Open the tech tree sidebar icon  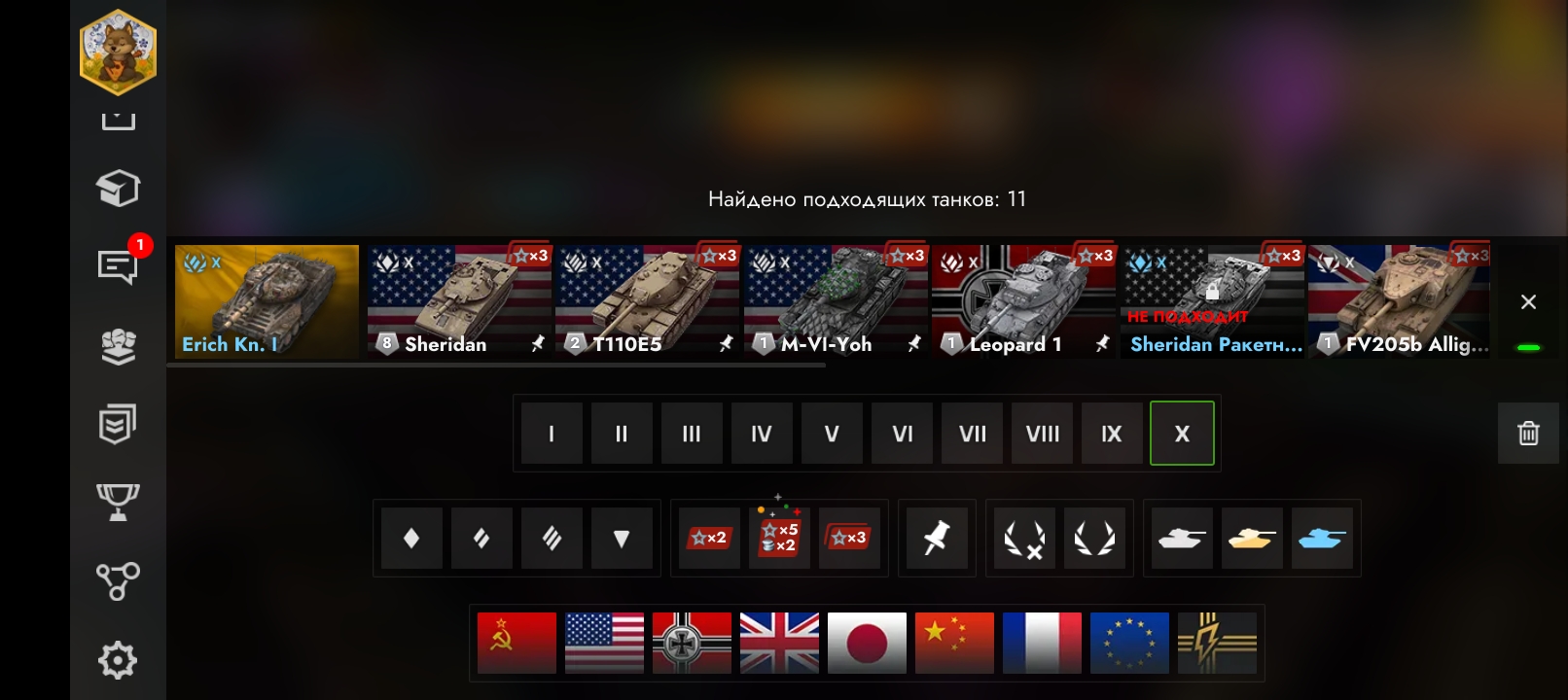coord(118,581)
